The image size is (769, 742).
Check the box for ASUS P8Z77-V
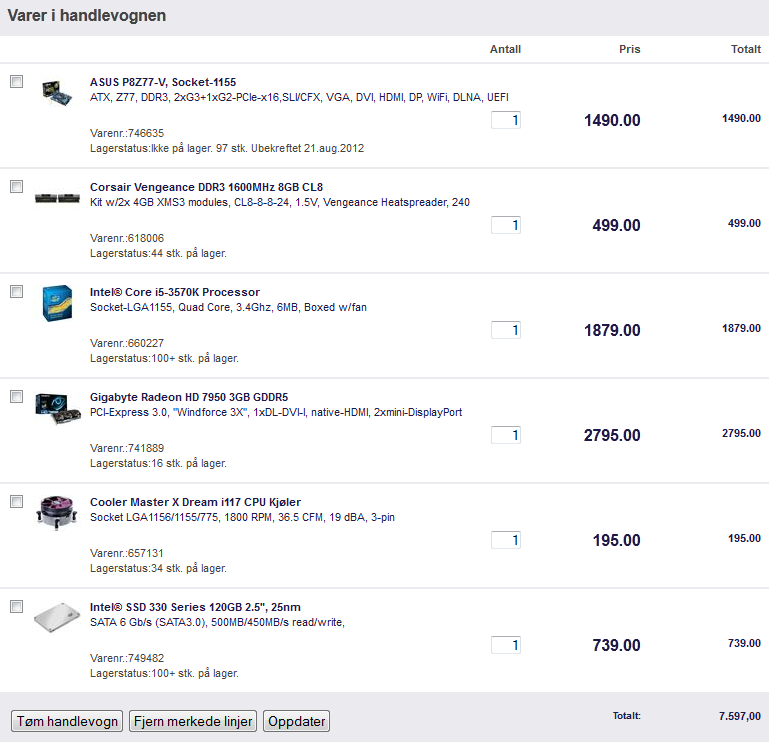click(17, 81)
